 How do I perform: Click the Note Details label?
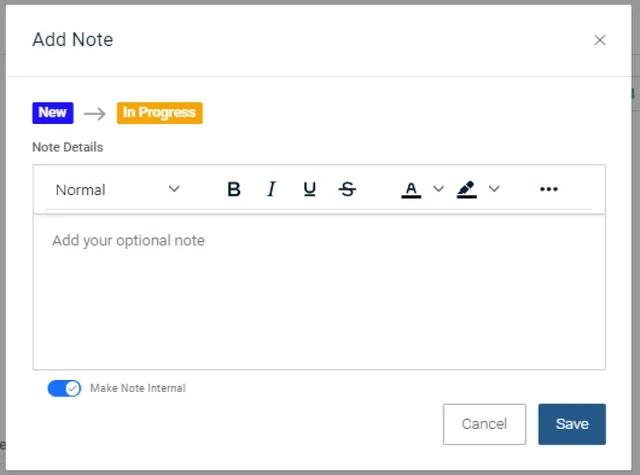68,147
